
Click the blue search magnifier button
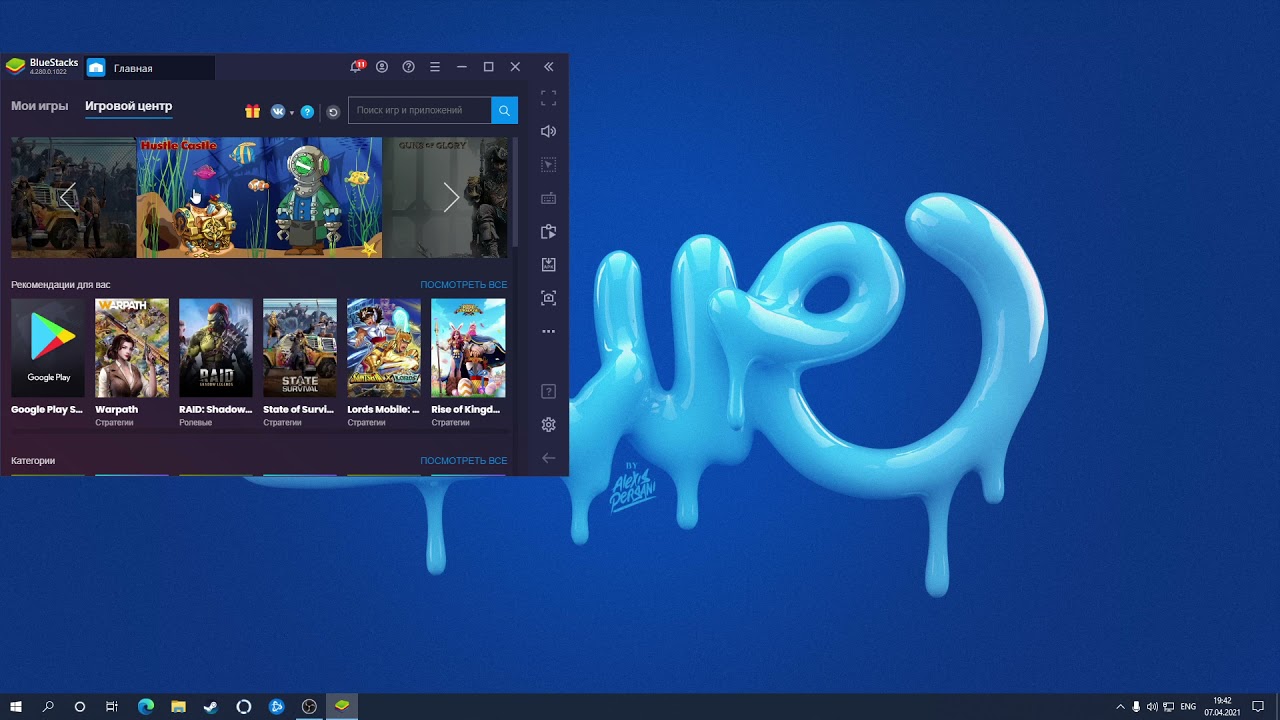[504, 110]
